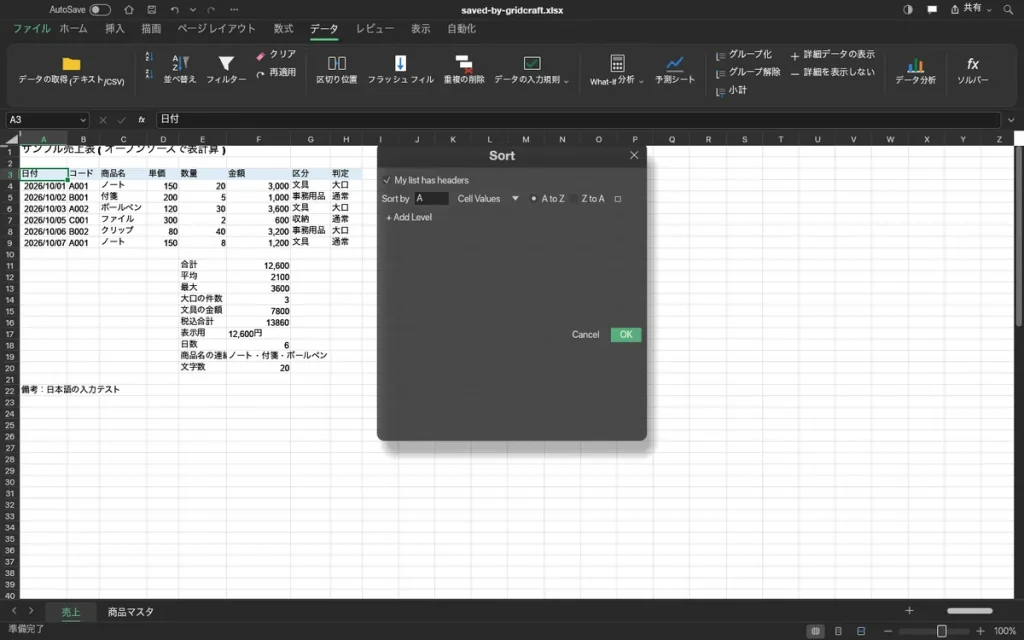Open search magnifier in title bar
Viewport: 1024px width, 640px height.
tap(1008, 10)
